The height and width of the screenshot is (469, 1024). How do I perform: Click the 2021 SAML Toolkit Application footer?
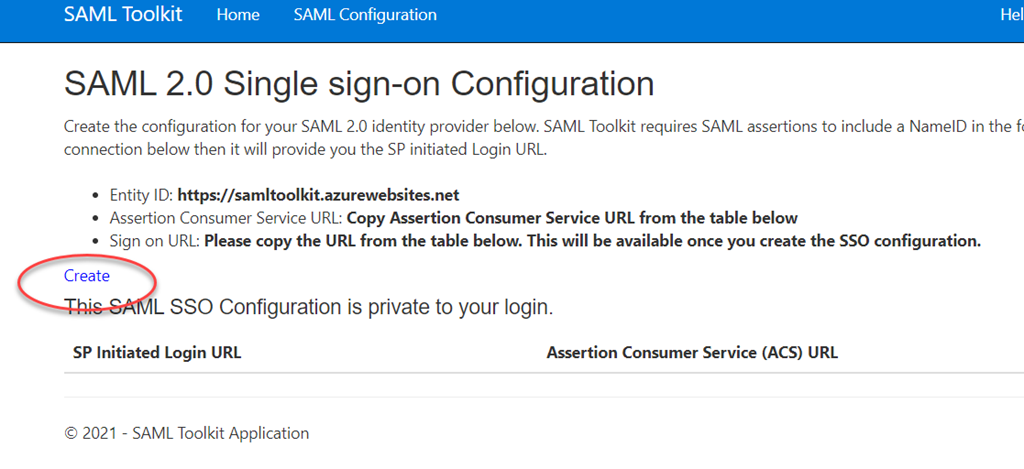pos(187,433)
